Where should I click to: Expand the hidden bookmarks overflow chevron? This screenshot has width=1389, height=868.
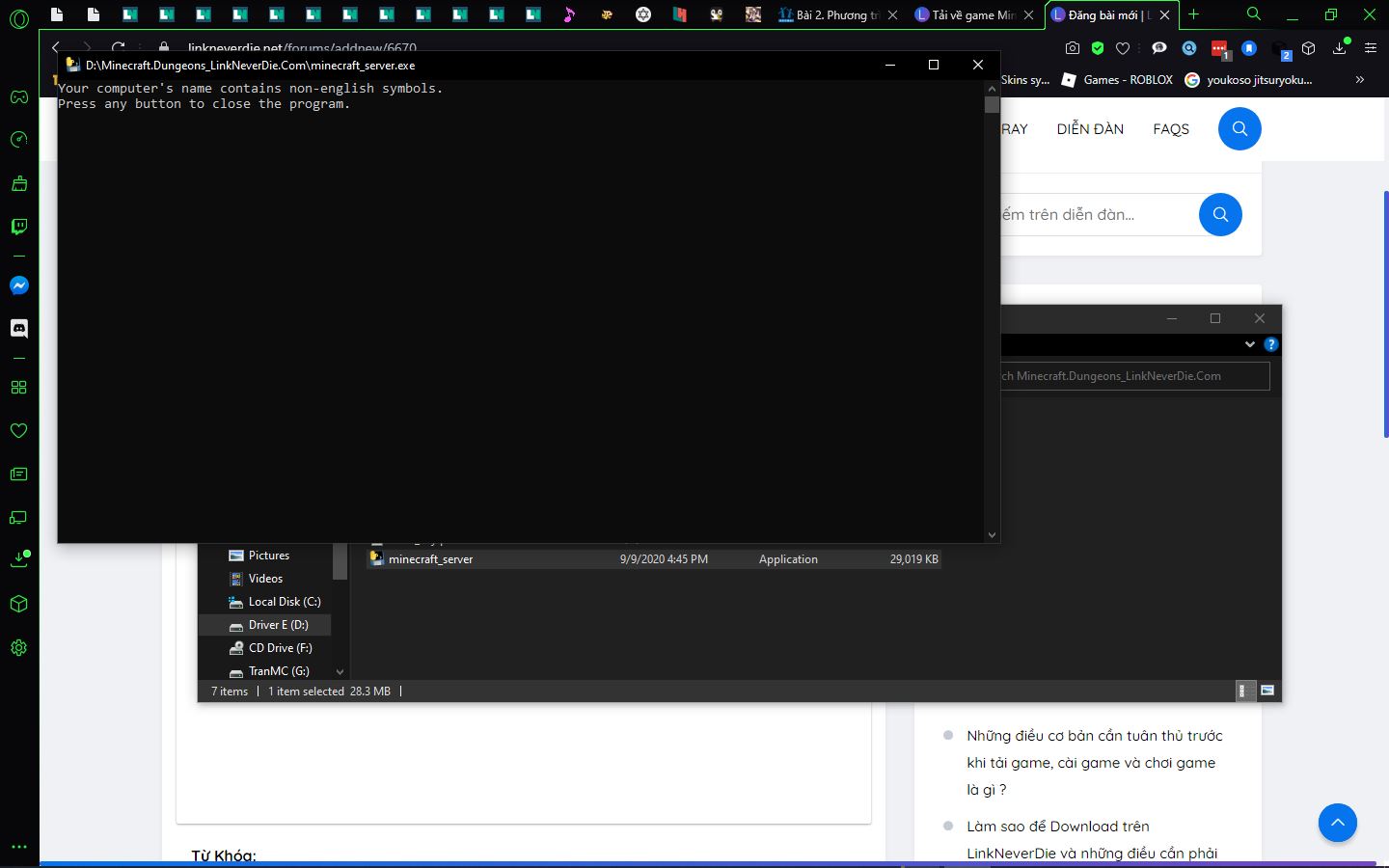pyautogui.click(x=1359, y=80)
